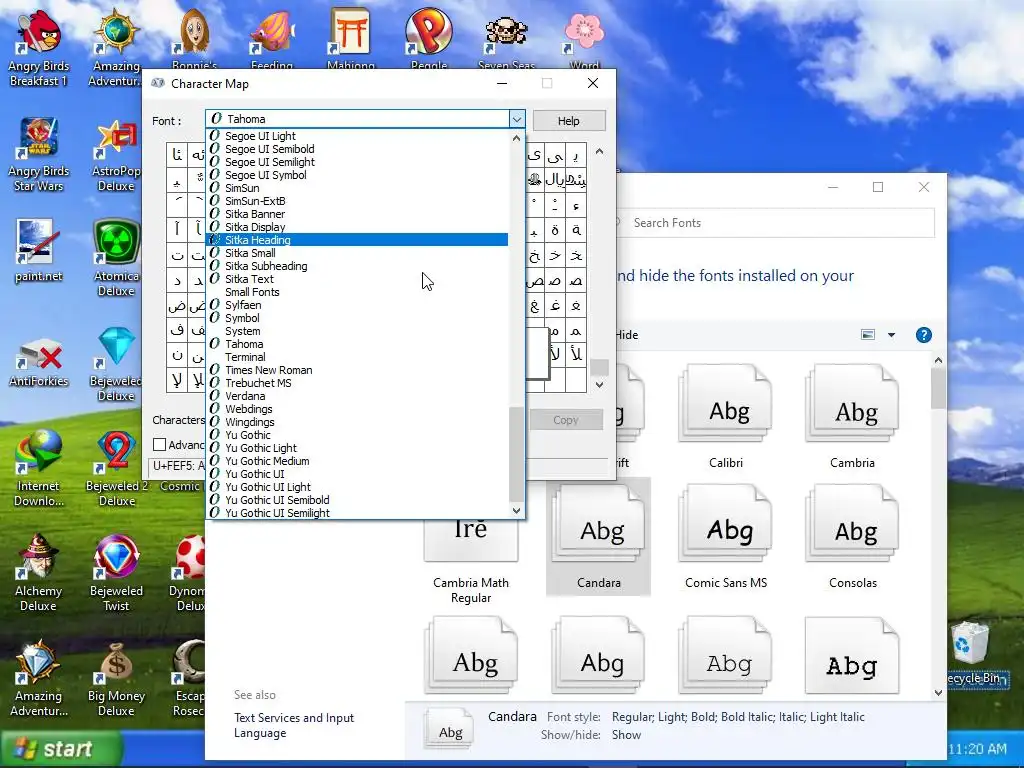Toggle the Advanced view checkbox in Character Map
This screenshot has width=1024, height=768.
point(159,445)
